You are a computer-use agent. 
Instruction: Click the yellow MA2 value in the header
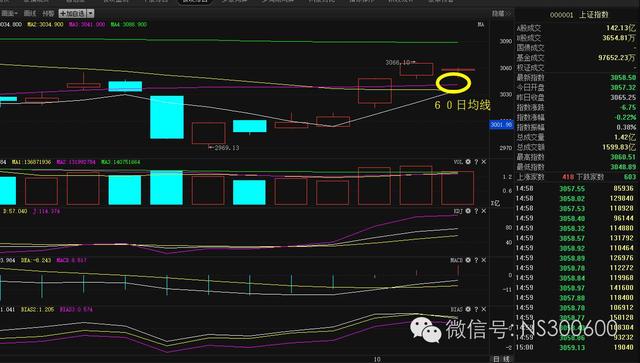click(45, 24)
